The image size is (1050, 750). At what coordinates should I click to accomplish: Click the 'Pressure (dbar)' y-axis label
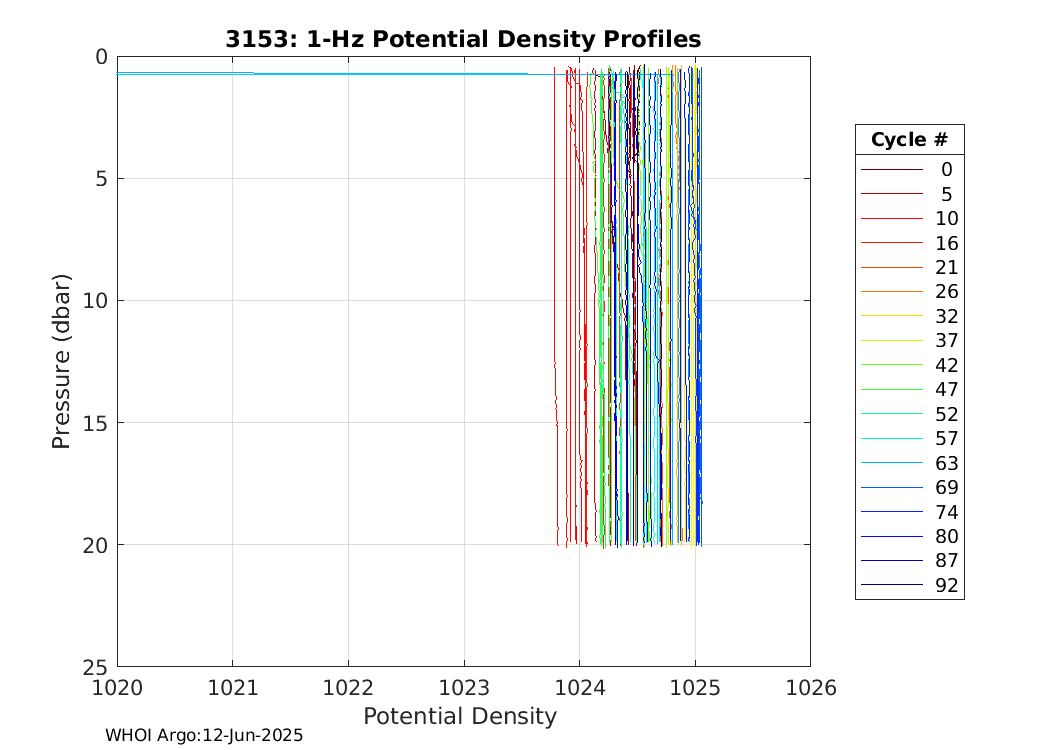(61, 362)
